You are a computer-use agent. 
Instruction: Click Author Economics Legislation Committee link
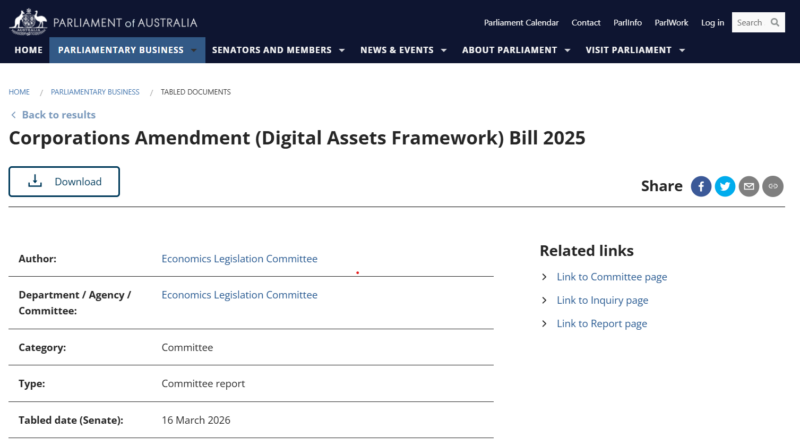pyautogui.click(x=239, y=259)
